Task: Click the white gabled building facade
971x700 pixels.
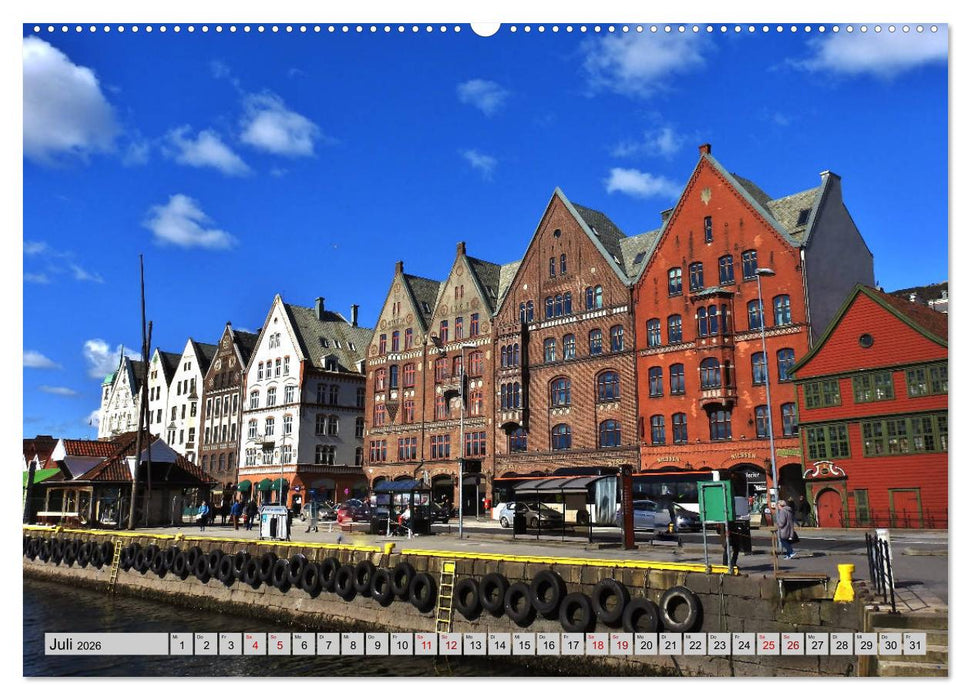Action: (x=300, y=400)
